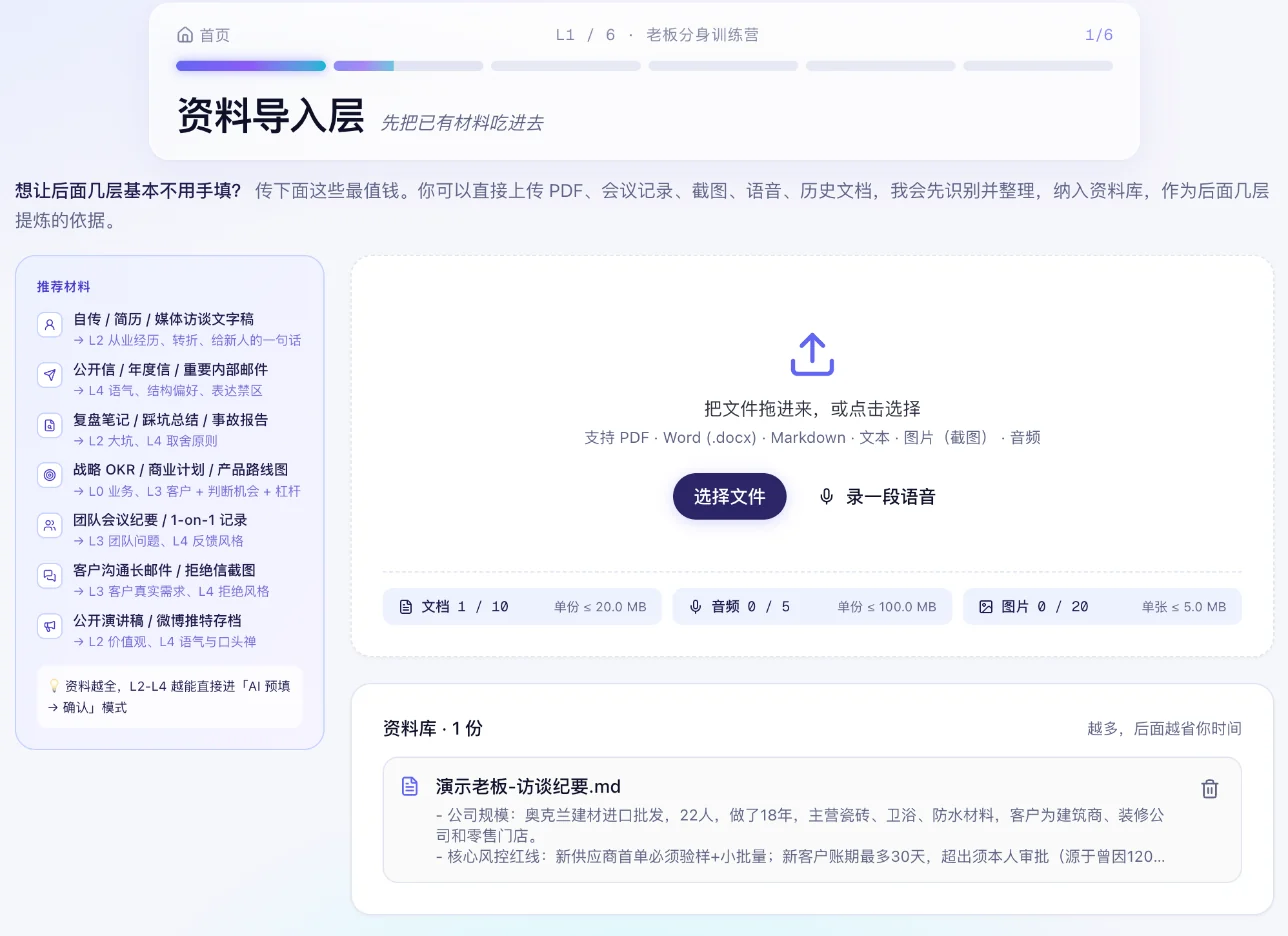Click the file icon of 演示老板-访谈纪要.md
The width and height of the screenshot is (1288, 936).
410,786
